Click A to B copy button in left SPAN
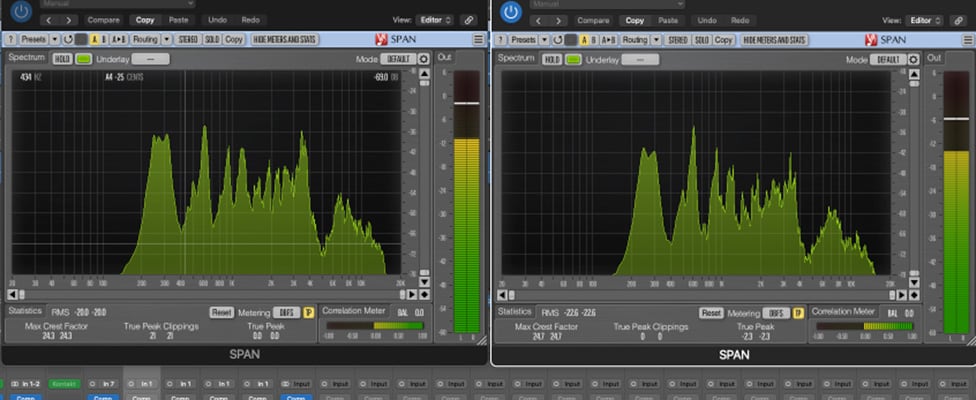The height and width of the screenshot is (400, 976). (x=119, y=39)
